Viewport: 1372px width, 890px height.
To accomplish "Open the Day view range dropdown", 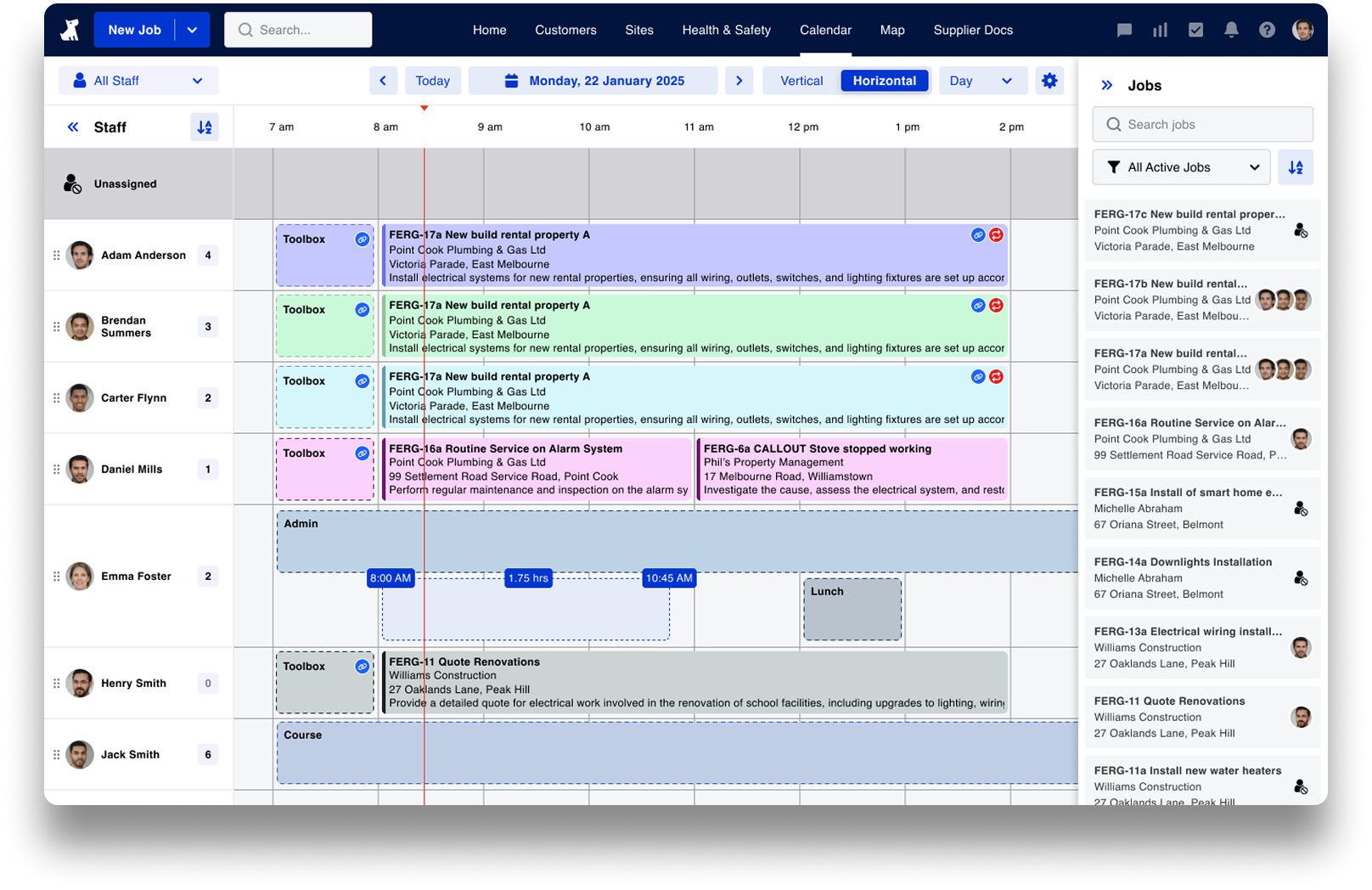I will (x=981, y=81).
